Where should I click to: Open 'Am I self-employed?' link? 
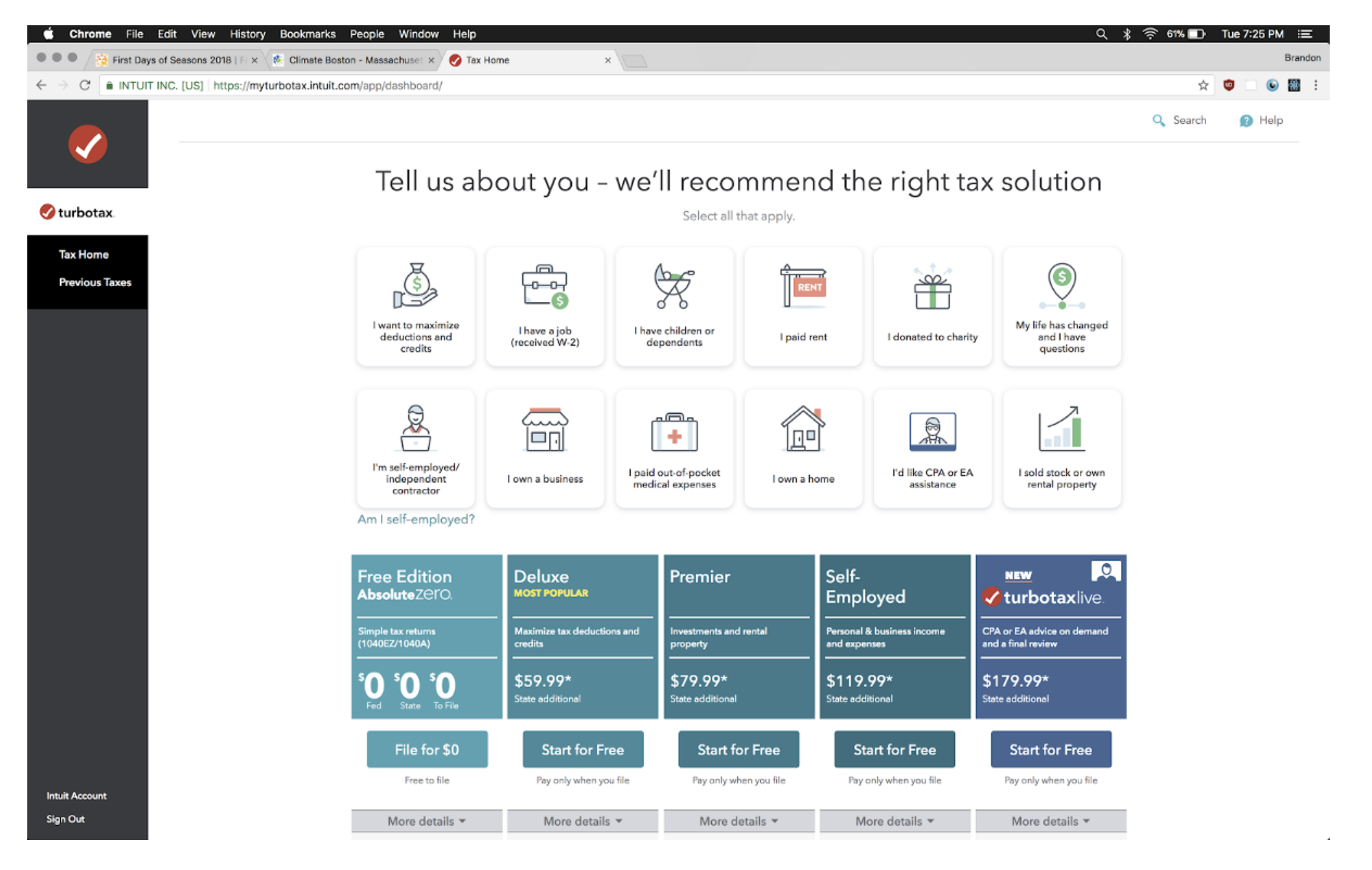tap(416, 519)
